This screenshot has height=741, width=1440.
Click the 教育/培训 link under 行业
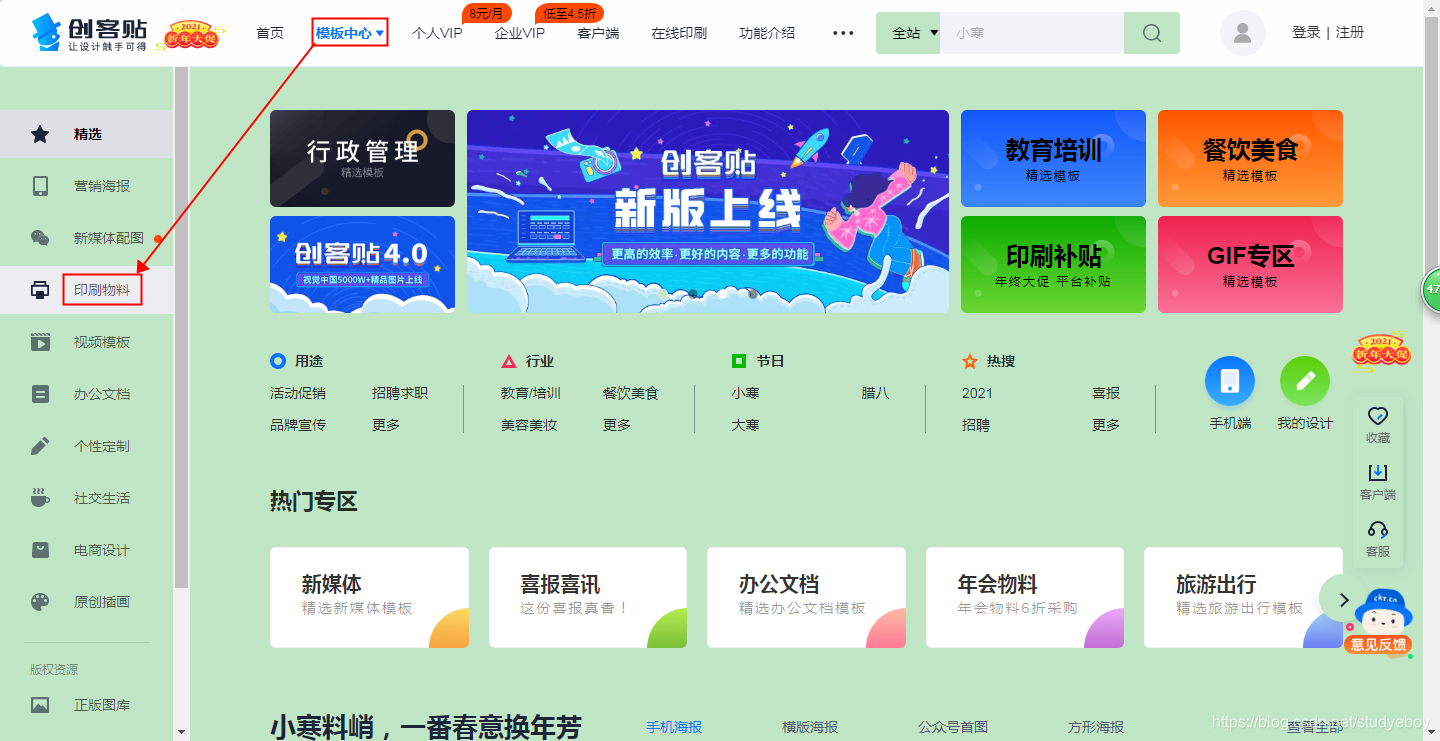(530, 393)
